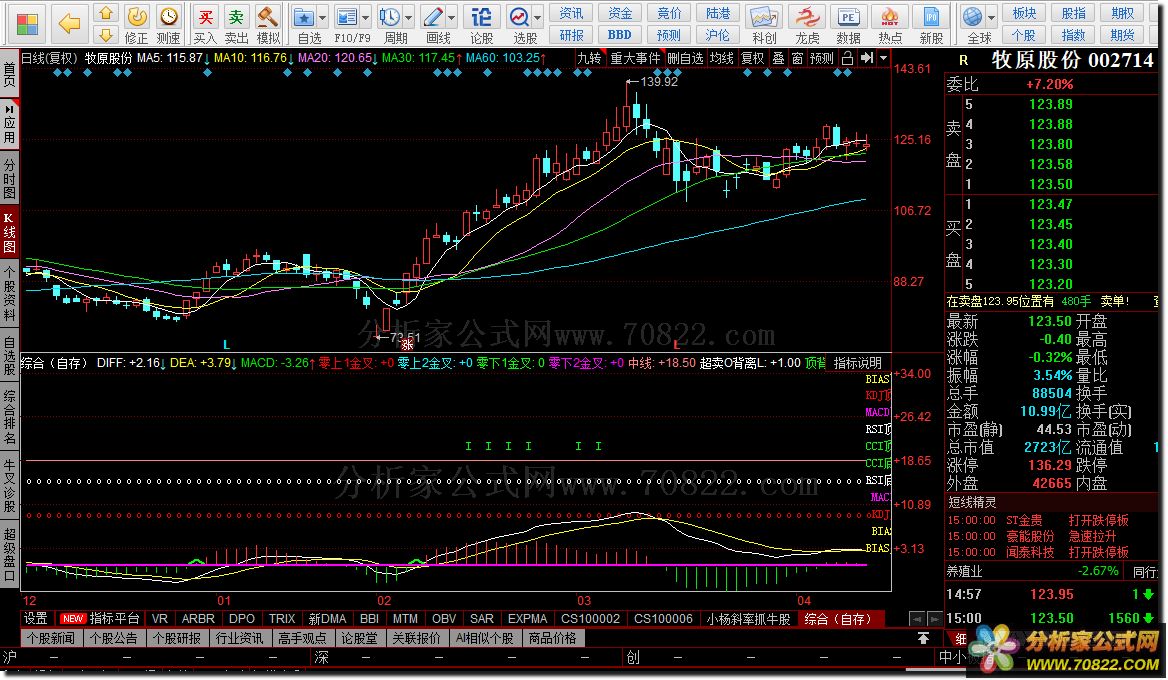Toggle 预测 in chart toolbar
Image resolution: width=1168 pixels, height=680 pixels.
[822, 57]
